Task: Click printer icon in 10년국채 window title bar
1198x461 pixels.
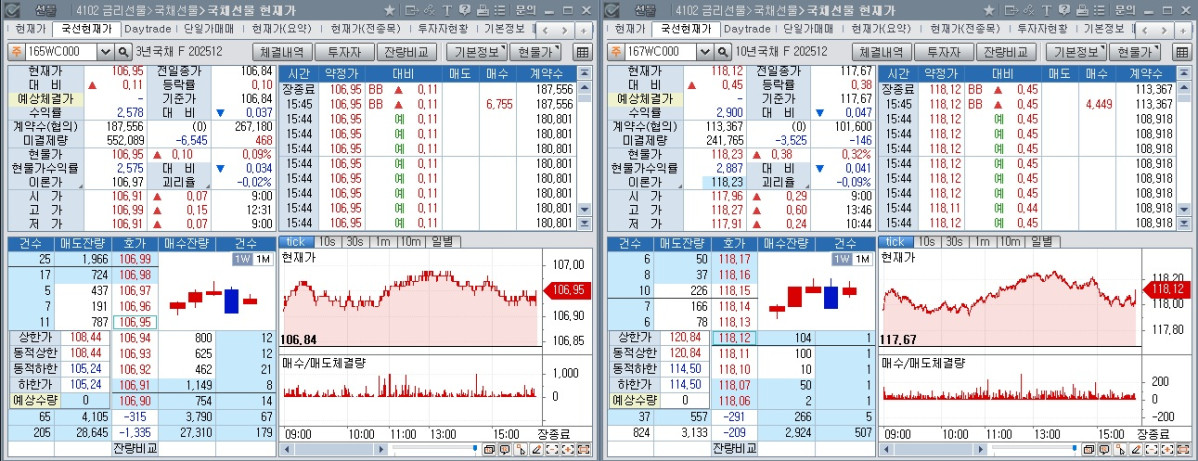Action: (1082, 11)
